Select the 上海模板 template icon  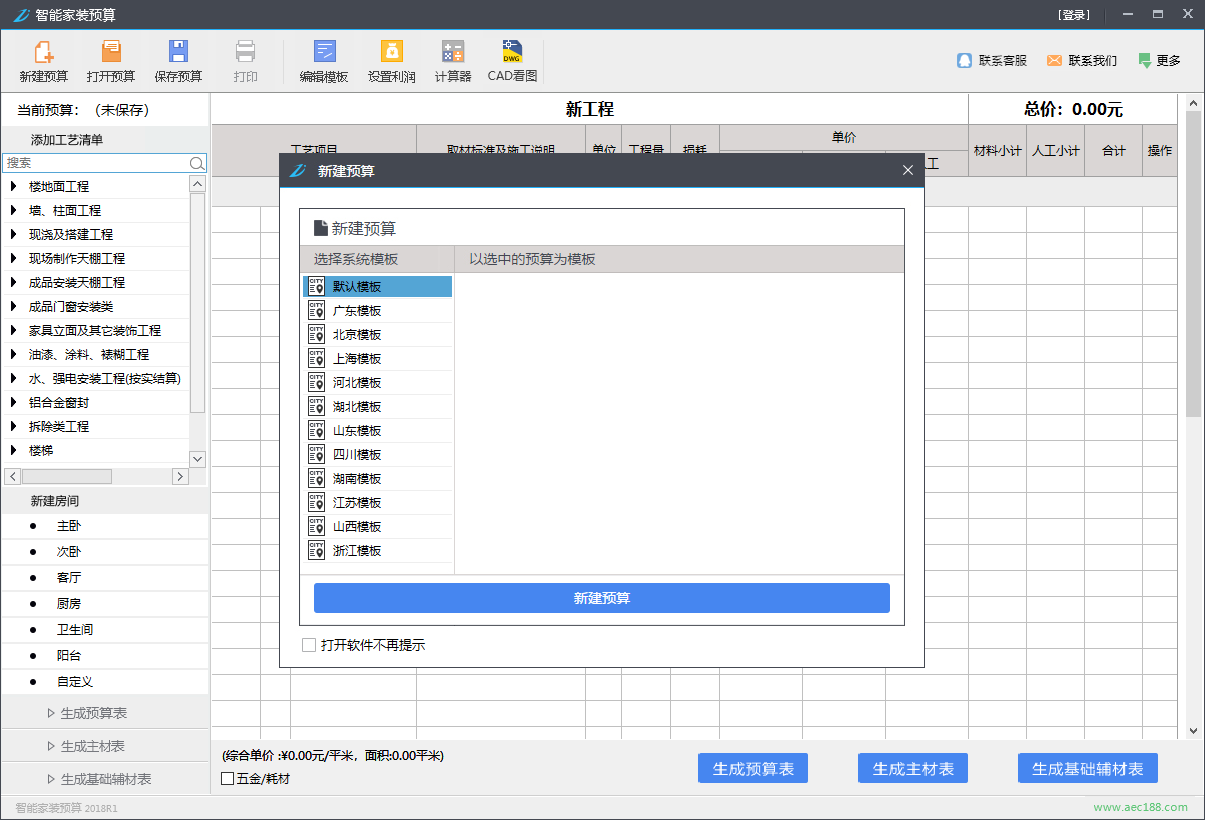(x=317, y=358)
